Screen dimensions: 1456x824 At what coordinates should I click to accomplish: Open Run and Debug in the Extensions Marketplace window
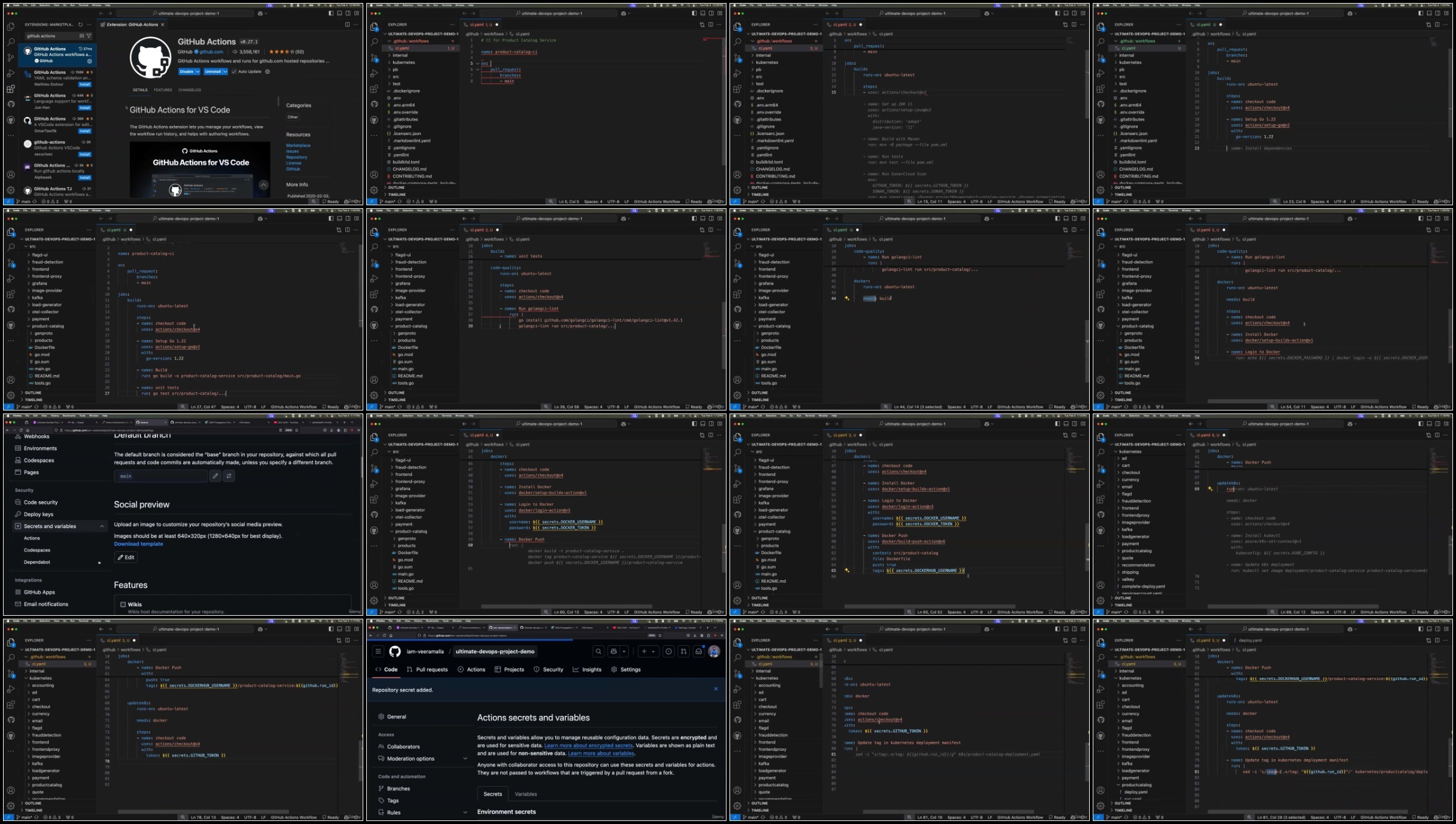(11, 73)
